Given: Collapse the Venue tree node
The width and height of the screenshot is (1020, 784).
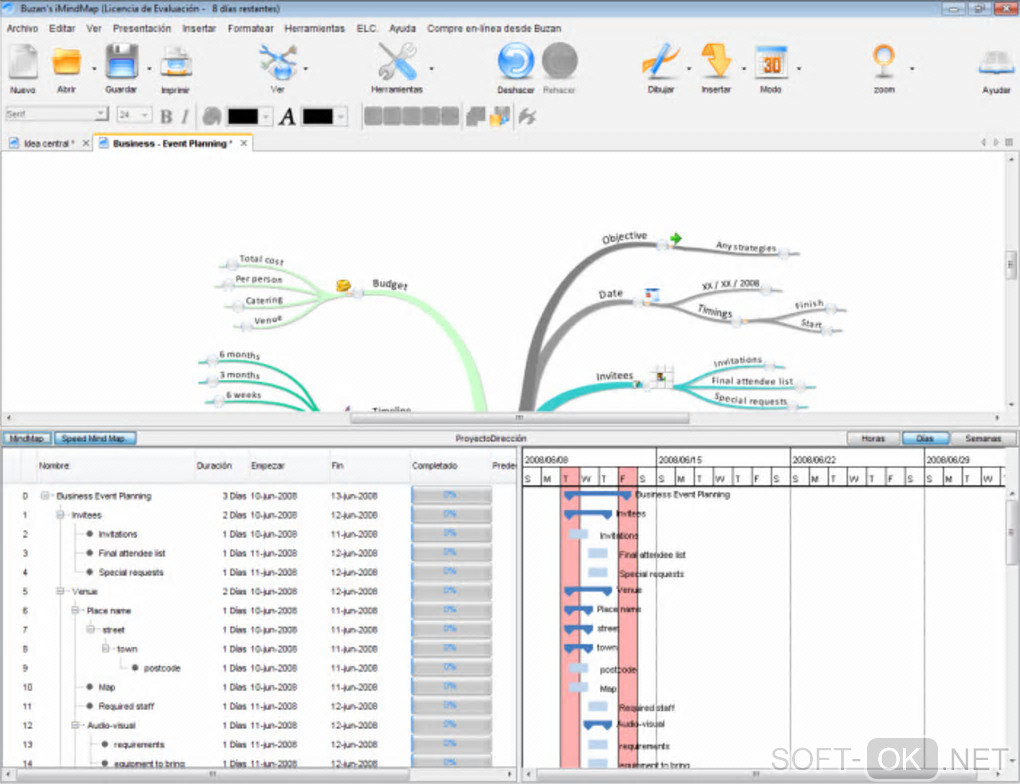Looking at the screenshot, I should click(x=60, y=591).
